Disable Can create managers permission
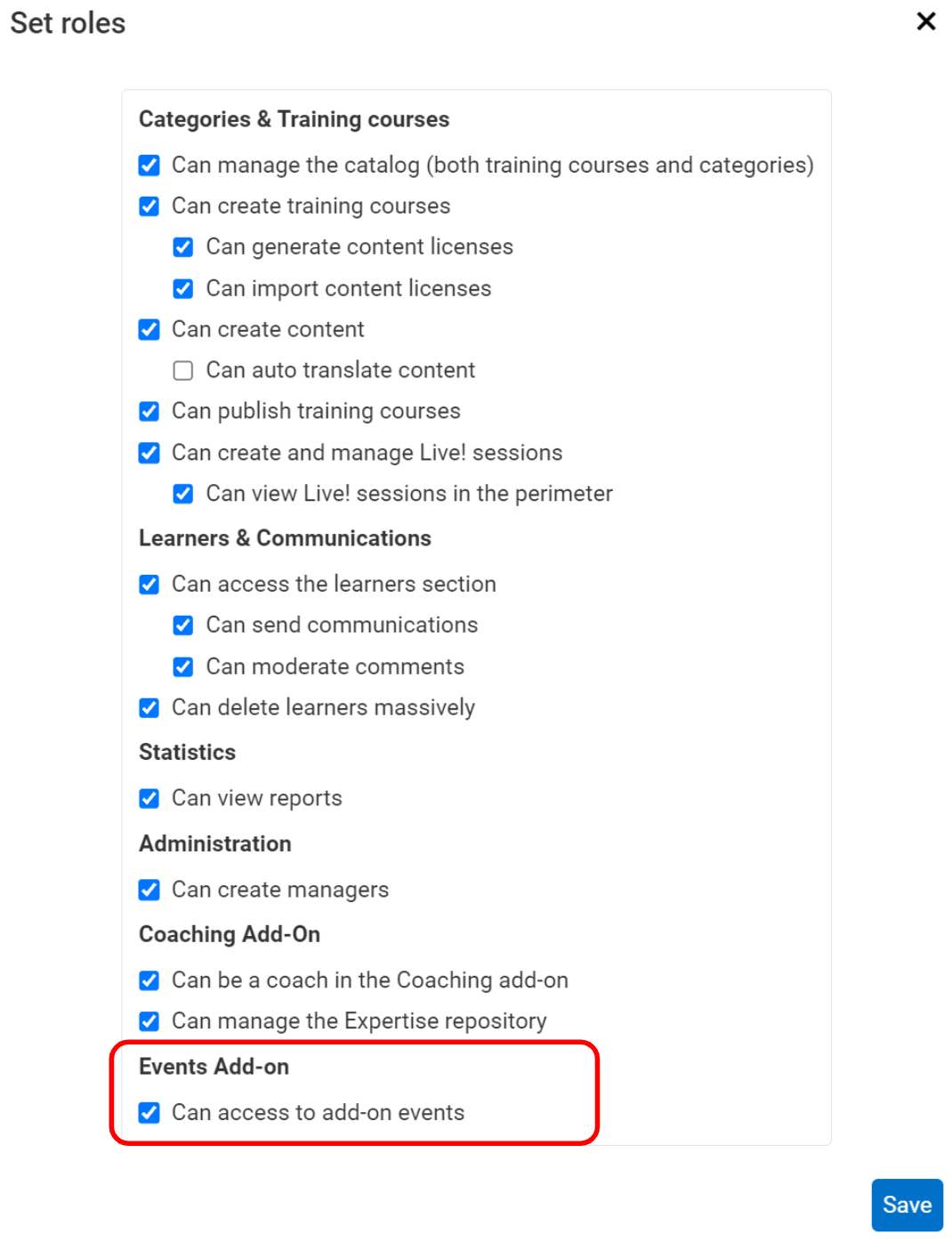This screenshot has height=1250, width=952. click(x=149, y=890)
